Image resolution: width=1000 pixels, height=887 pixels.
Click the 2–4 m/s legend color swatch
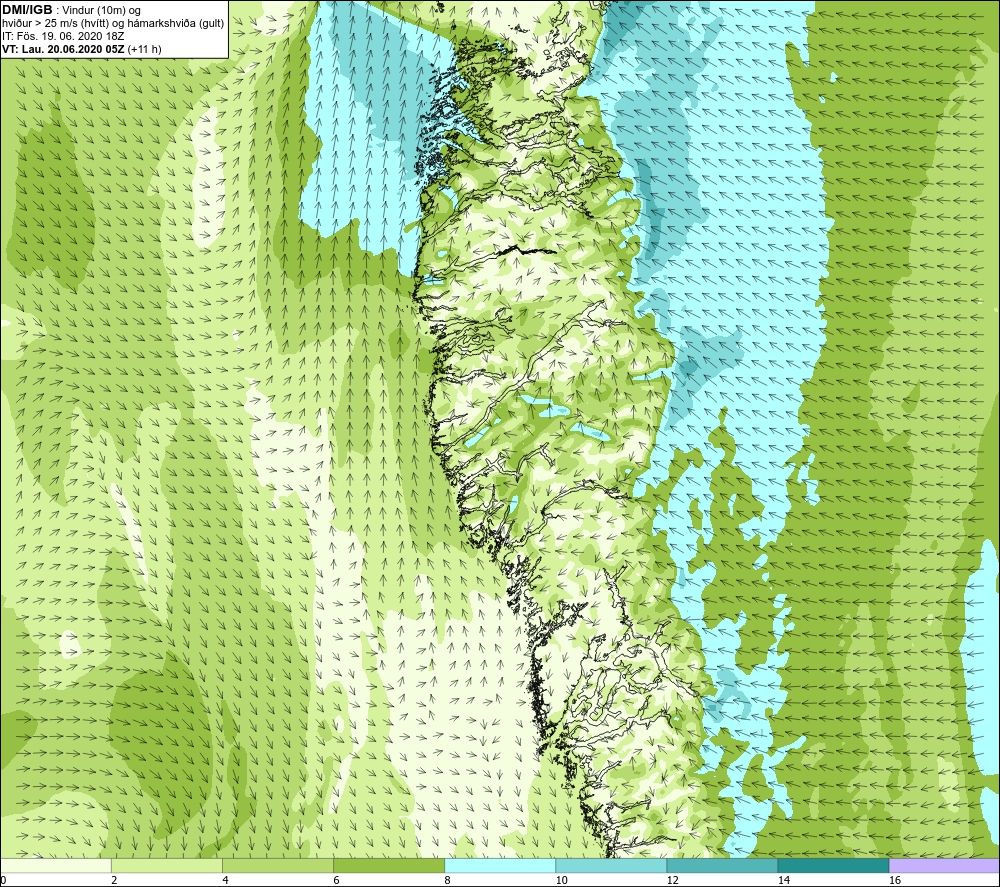point(167,865)
